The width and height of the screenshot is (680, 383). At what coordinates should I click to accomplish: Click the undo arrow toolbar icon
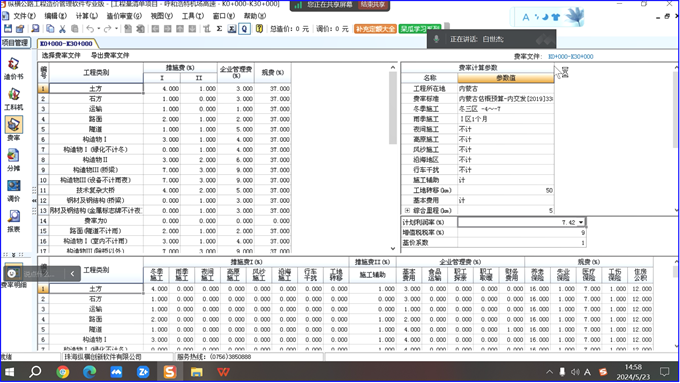tap(90, 29)
